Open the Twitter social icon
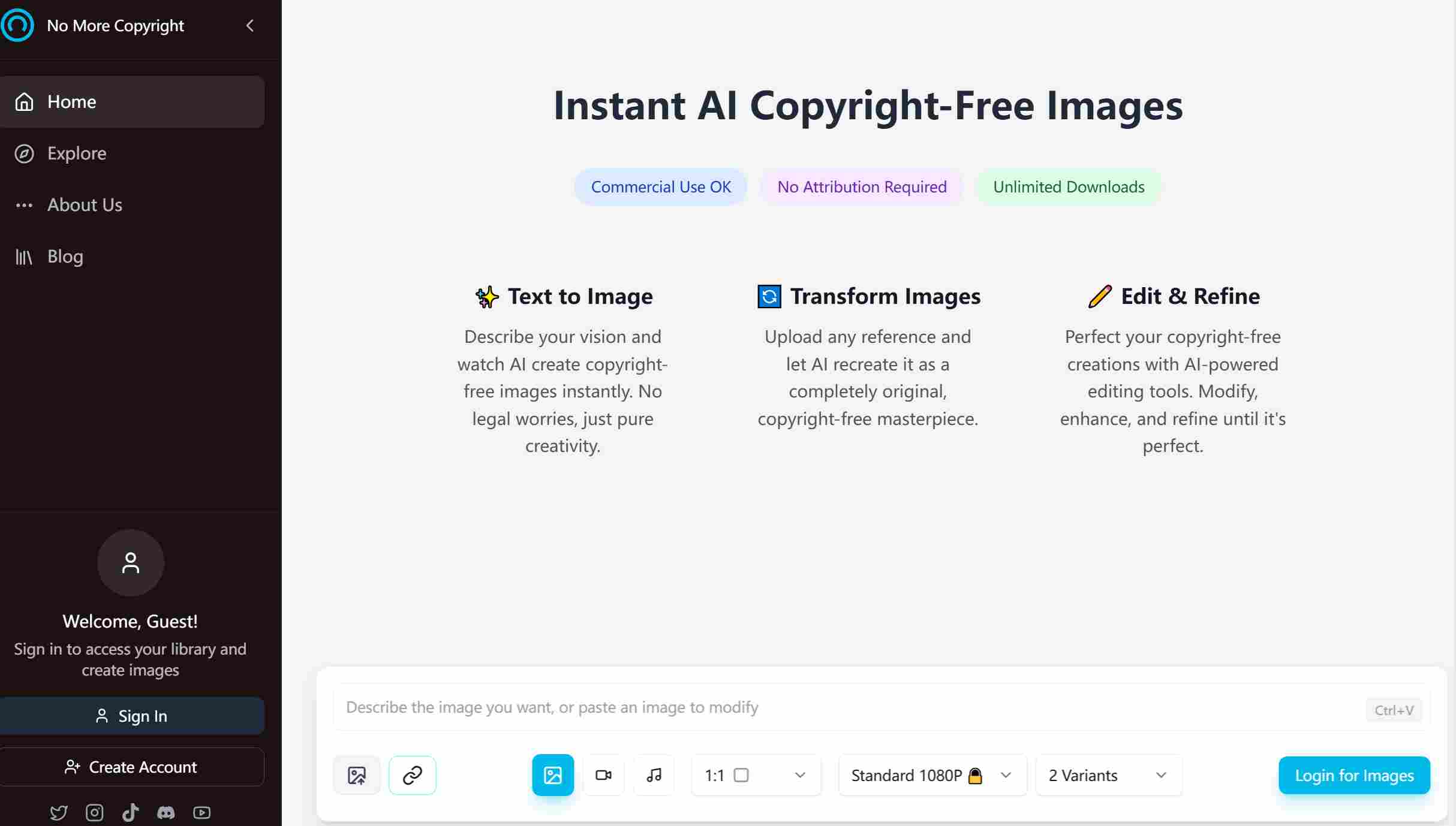Screen dimensions: 1456x826 59,813
